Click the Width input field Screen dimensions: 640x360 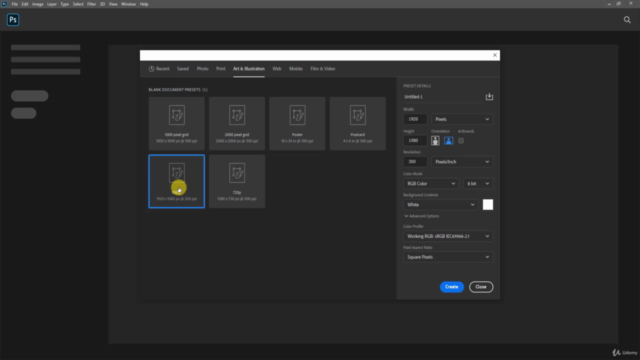click(415, 119)
